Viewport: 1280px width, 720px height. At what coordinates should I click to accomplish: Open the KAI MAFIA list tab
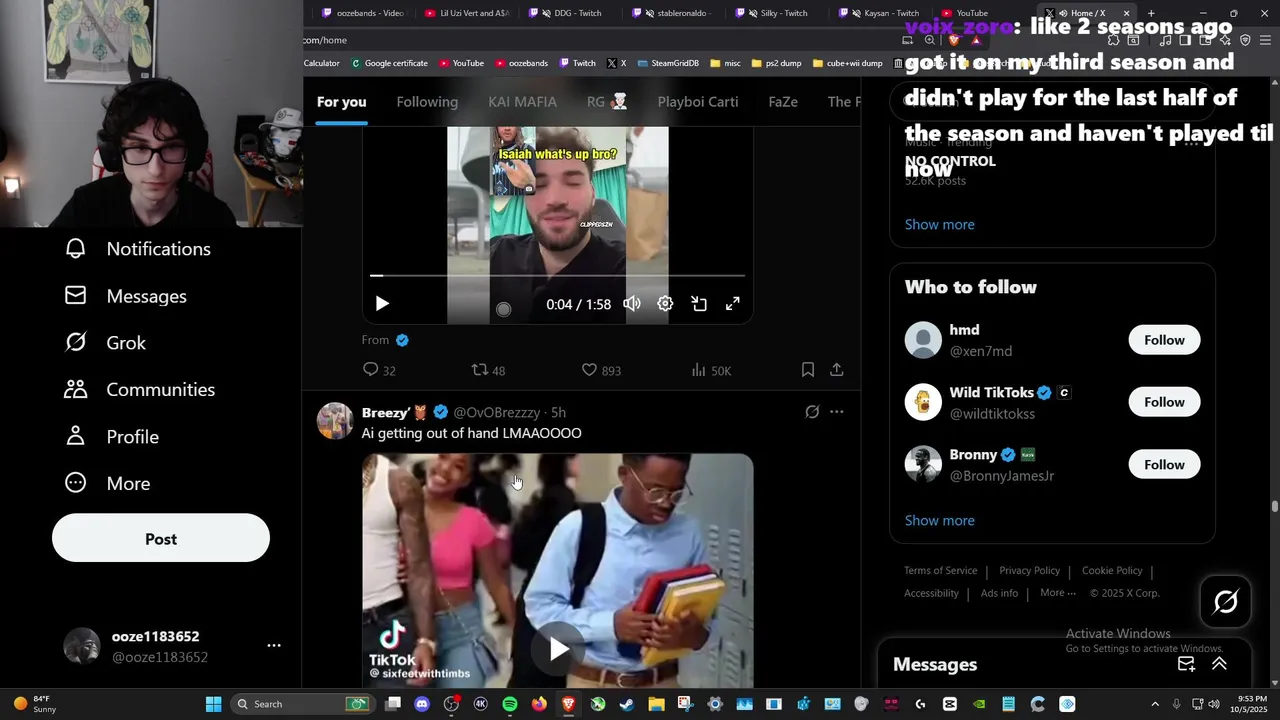(522, 102)
